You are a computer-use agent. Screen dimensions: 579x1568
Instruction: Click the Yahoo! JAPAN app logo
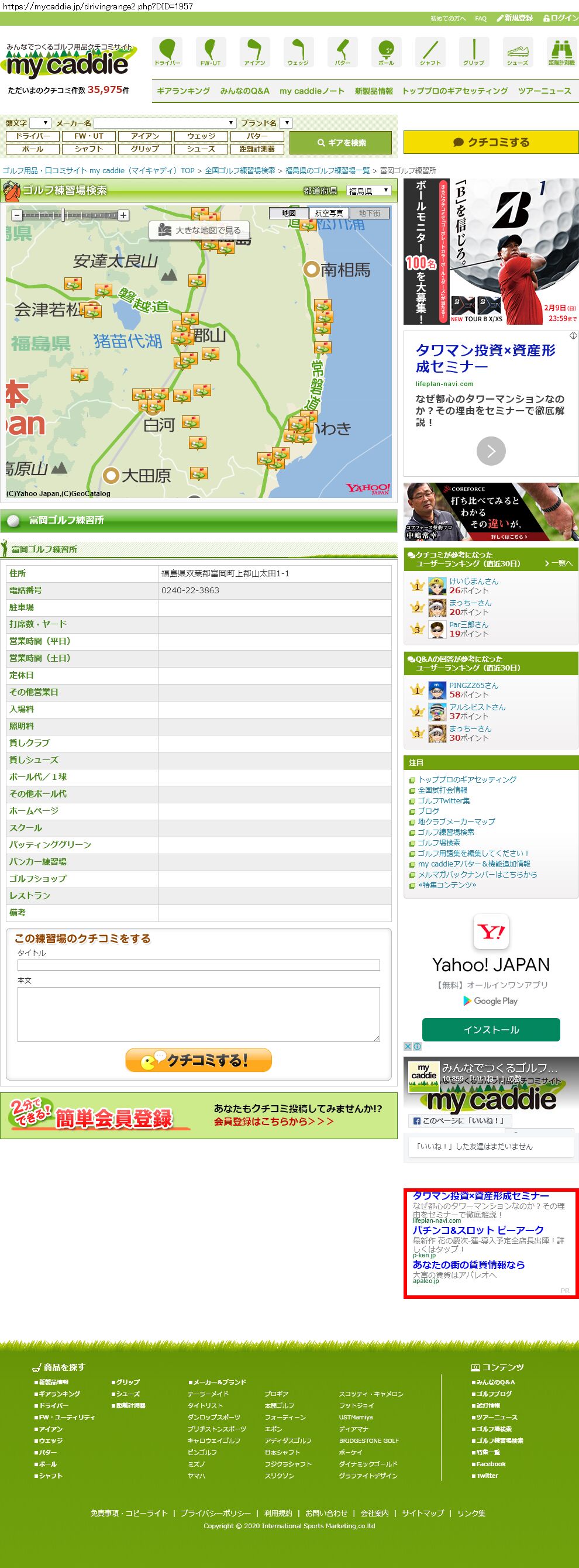[x=491, y=931]
